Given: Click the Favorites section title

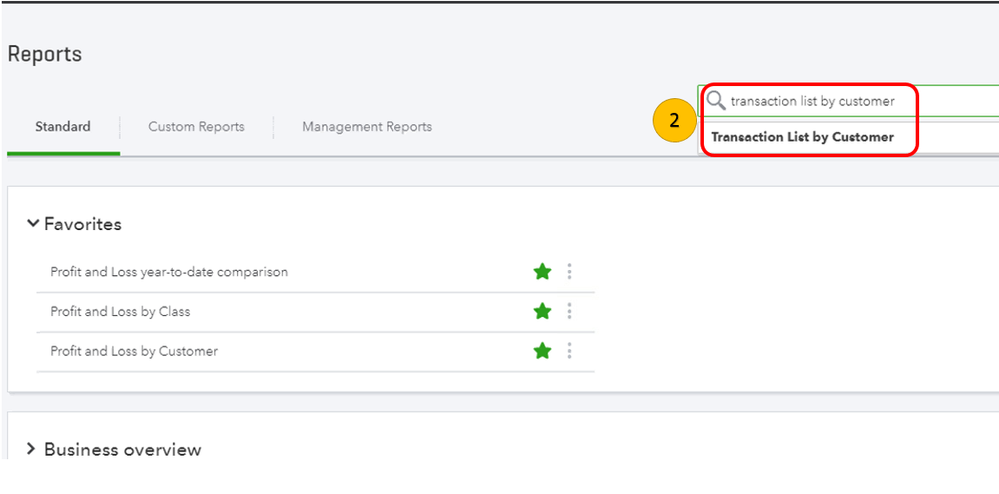Looking at the screenshot, I should [83, 224].
